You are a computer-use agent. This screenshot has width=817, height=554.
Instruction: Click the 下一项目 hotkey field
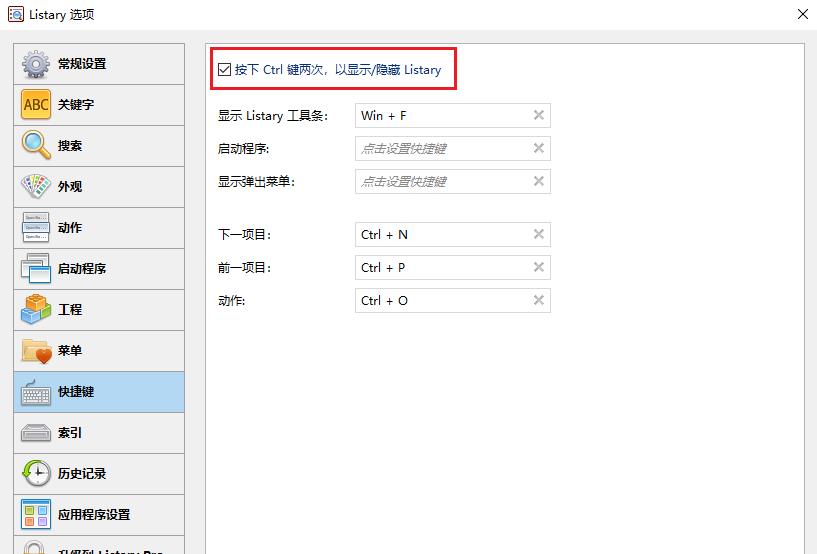tap(452, 235)
